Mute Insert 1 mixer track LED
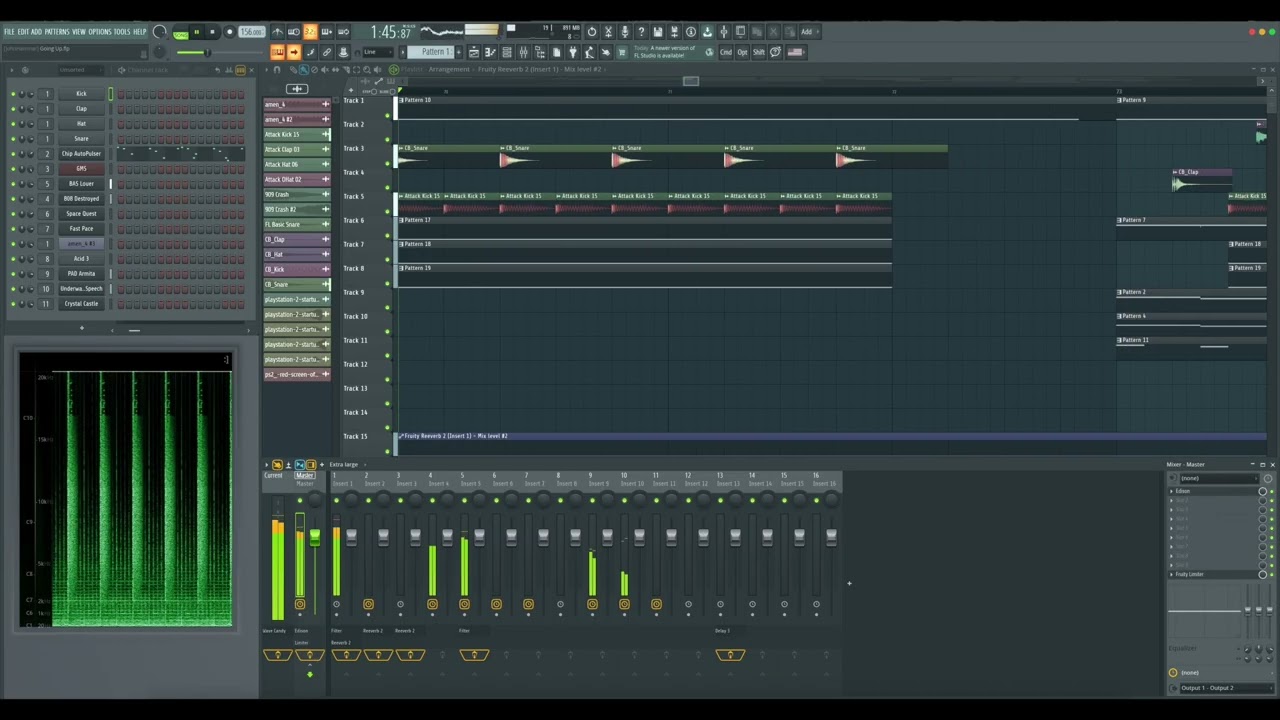The width and height of the screenshot is (1280, 720). click(336, 500)
